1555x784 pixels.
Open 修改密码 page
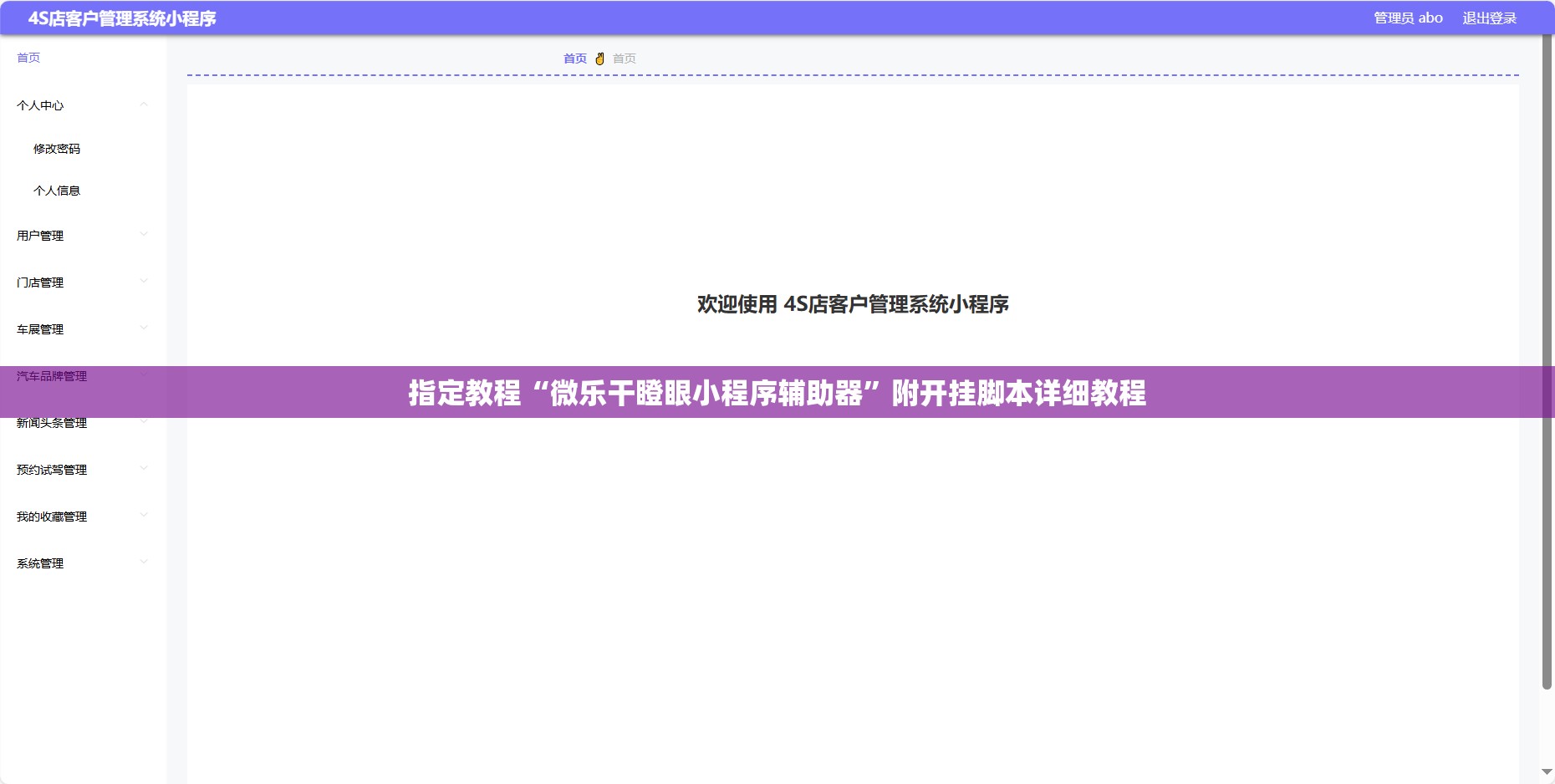[57, 149]
